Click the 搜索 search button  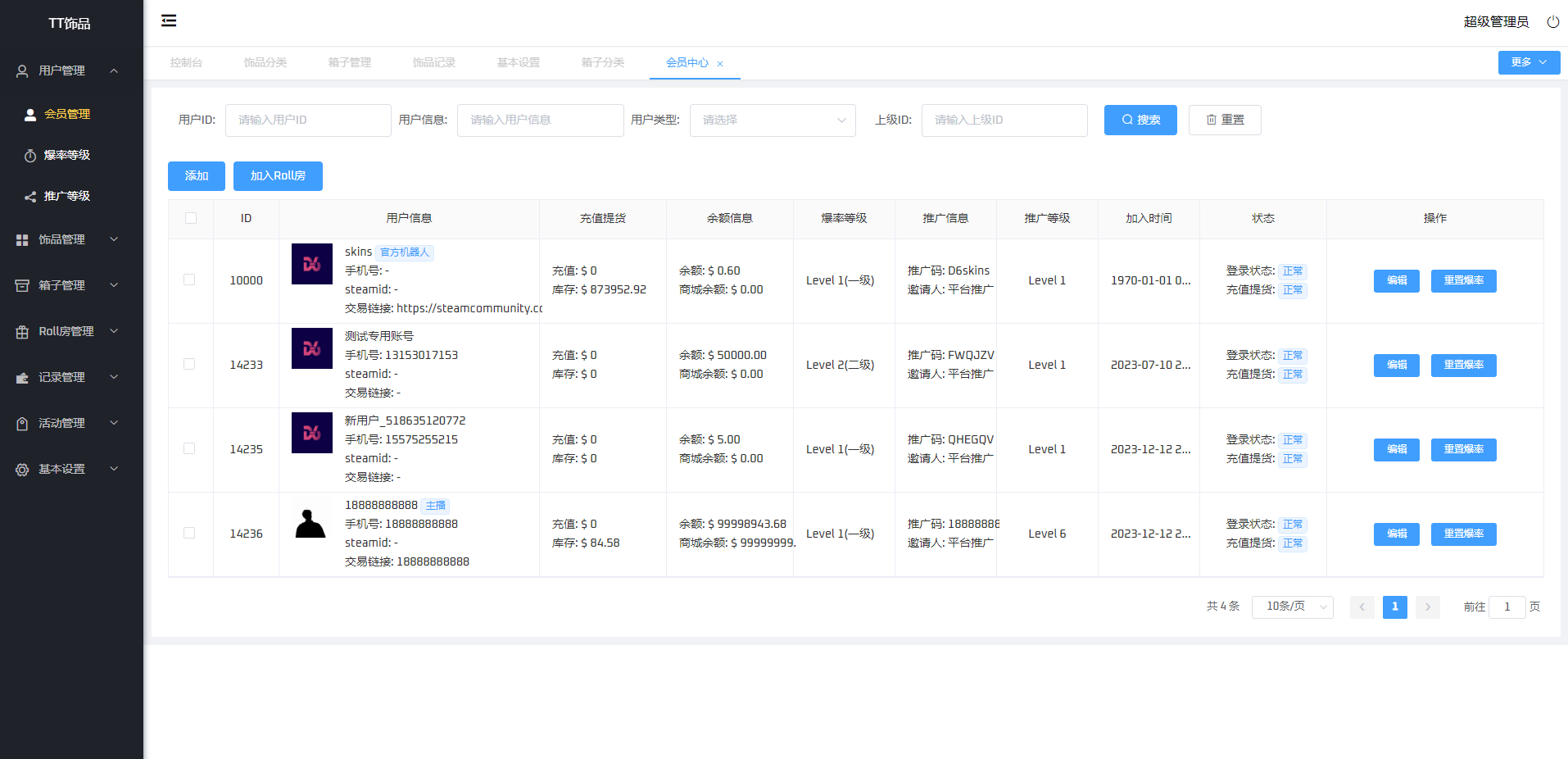point(1140,120)
